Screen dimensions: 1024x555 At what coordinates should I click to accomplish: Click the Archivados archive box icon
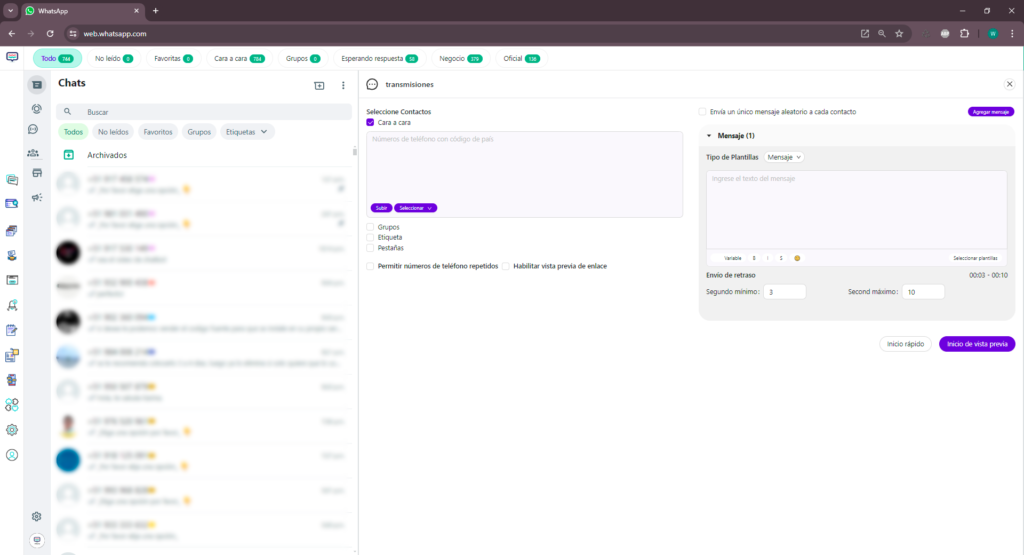coord(69,155)
